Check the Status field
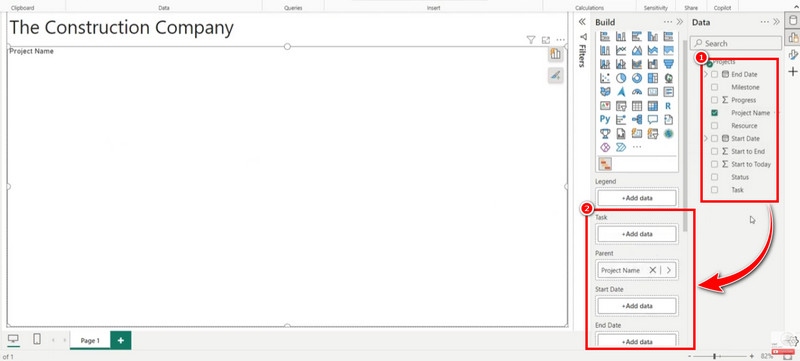 [x=714, y=177]
